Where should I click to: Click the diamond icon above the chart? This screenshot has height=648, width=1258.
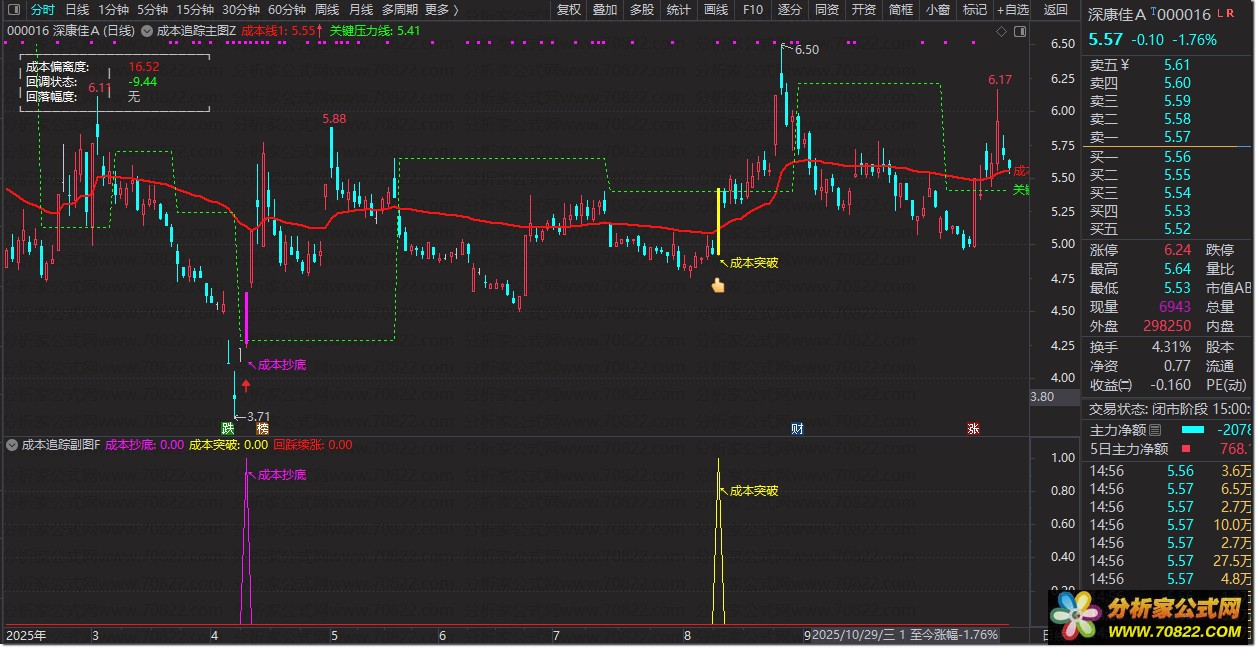tap(1002, 31)
